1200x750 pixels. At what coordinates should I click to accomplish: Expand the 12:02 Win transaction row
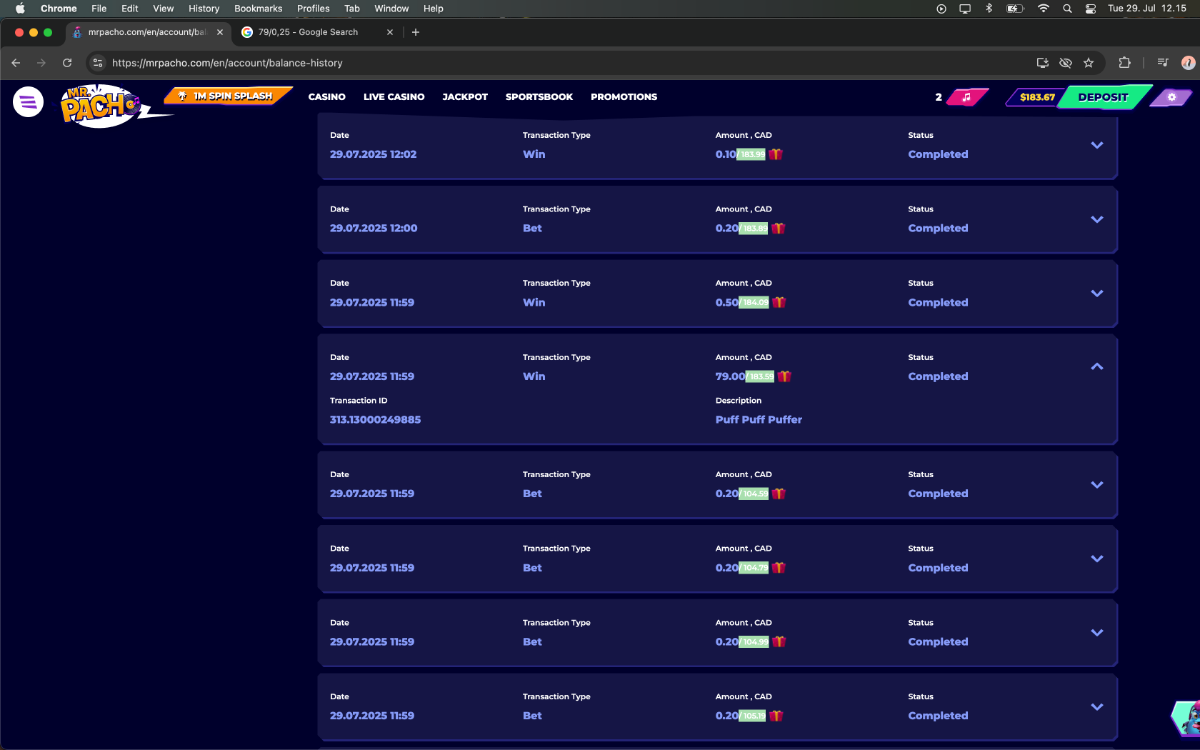pos(1097,145)
